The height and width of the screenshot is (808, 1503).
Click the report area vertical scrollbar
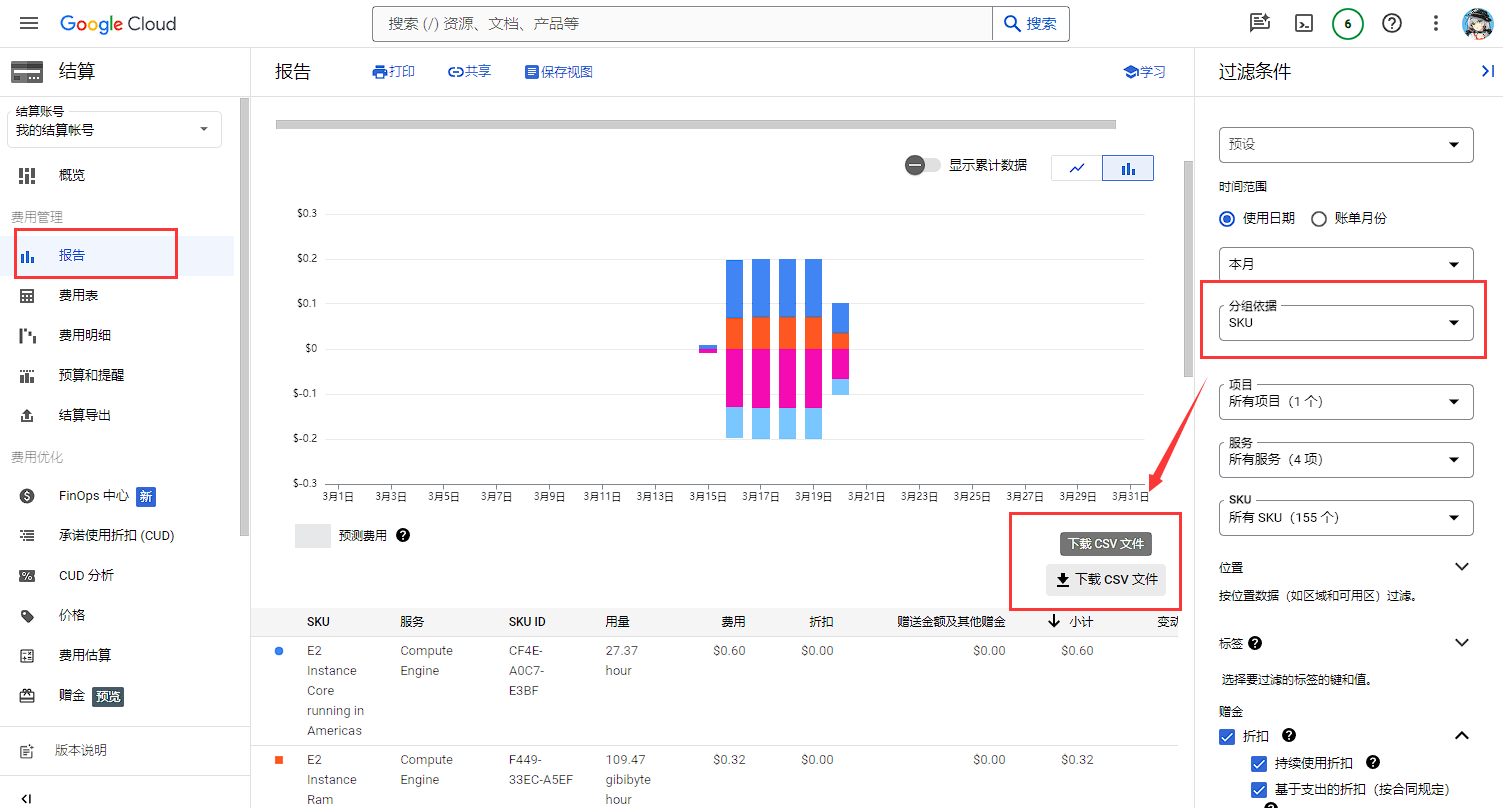(x=1188, y=268)
